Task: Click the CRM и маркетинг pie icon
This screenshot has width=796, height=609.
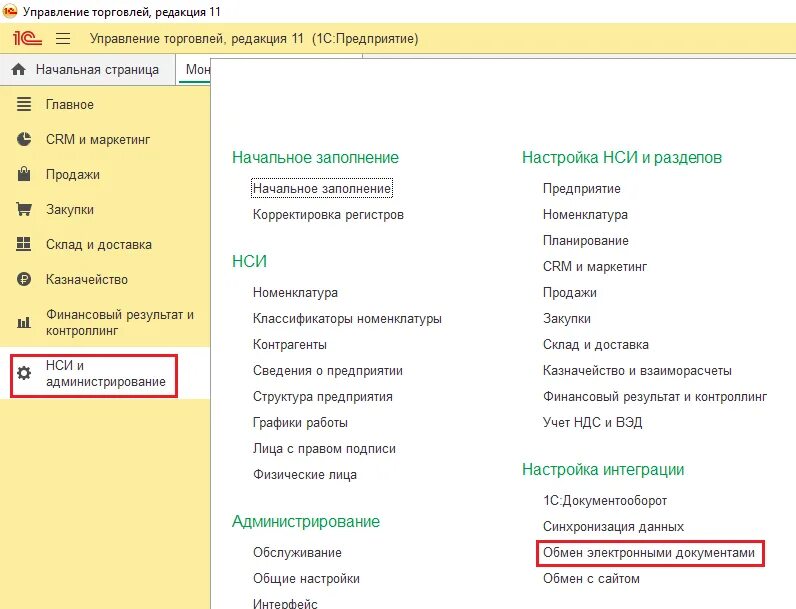Action: [x=24, y=139]
